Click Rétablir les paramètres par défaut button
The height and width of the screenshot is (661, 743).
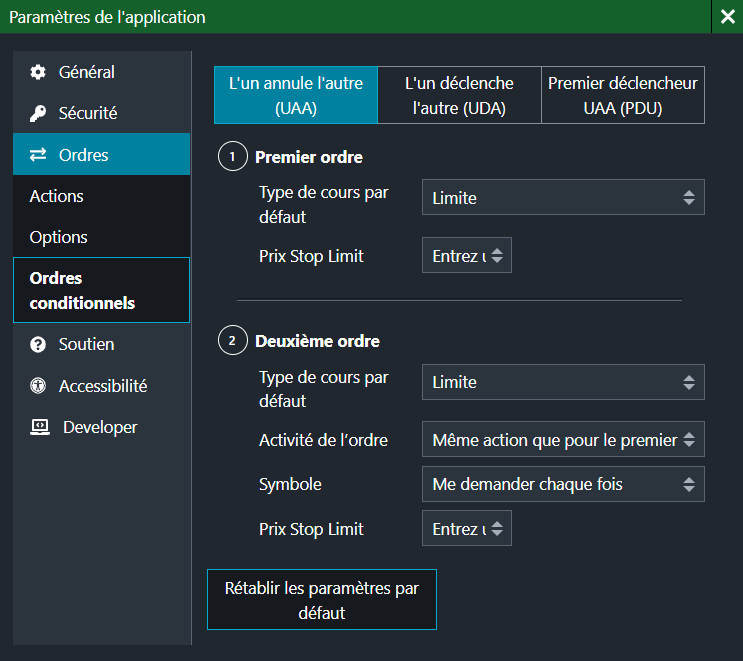click(321, 600)
